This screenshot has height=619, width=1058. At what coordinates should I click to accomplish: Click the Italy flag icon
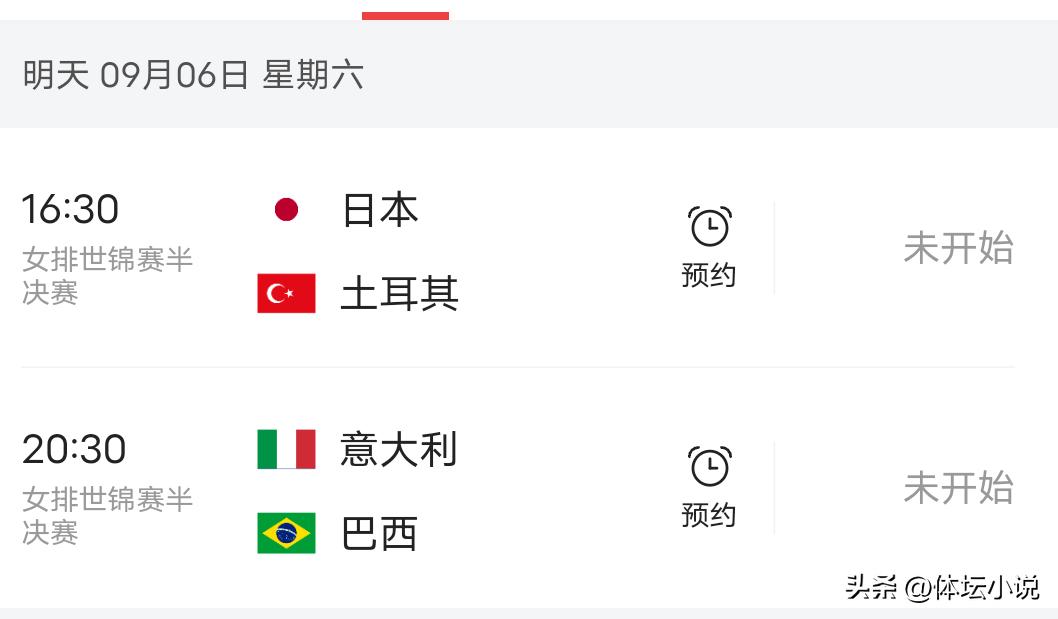click(x=286, y=449)
